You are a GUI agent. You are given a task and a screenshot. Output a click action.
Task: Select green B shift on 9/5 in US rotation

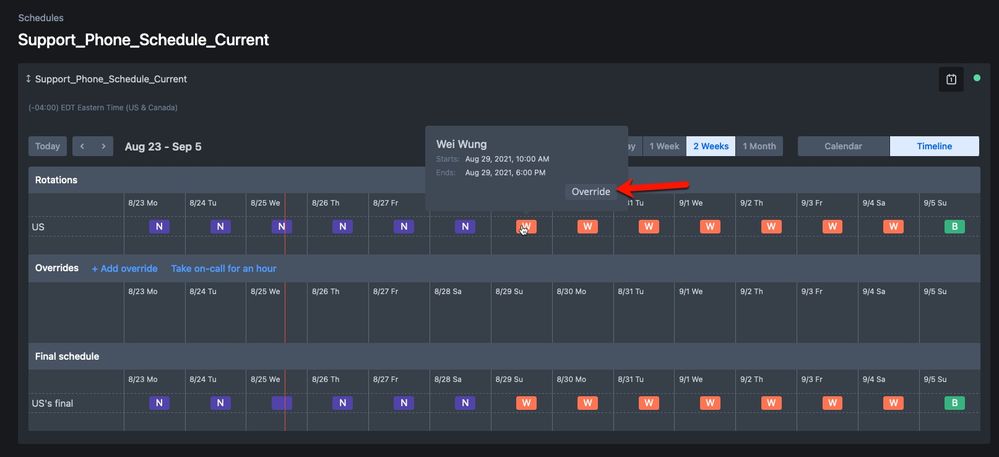(x=954, y=226)
